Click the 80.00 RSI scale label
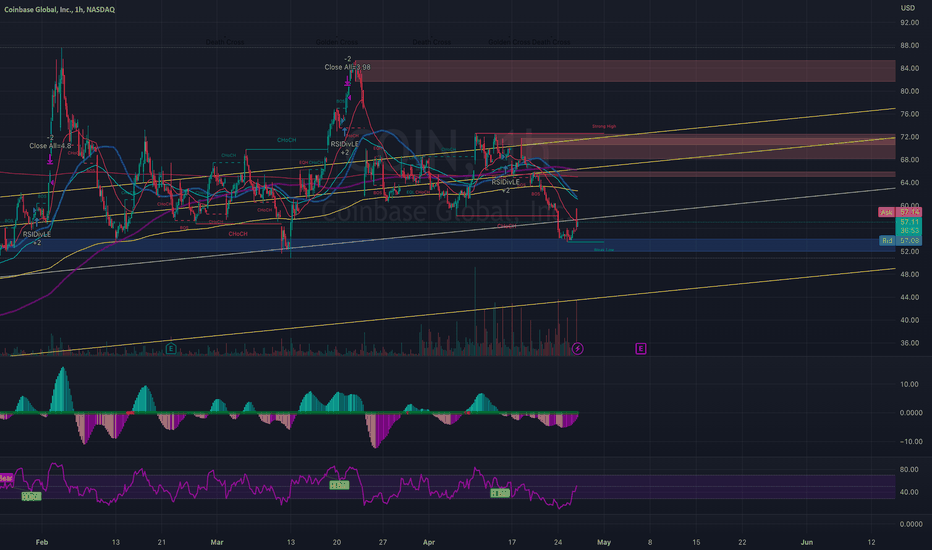This screenshot has height=550, width=932. [x=909, y=470]
